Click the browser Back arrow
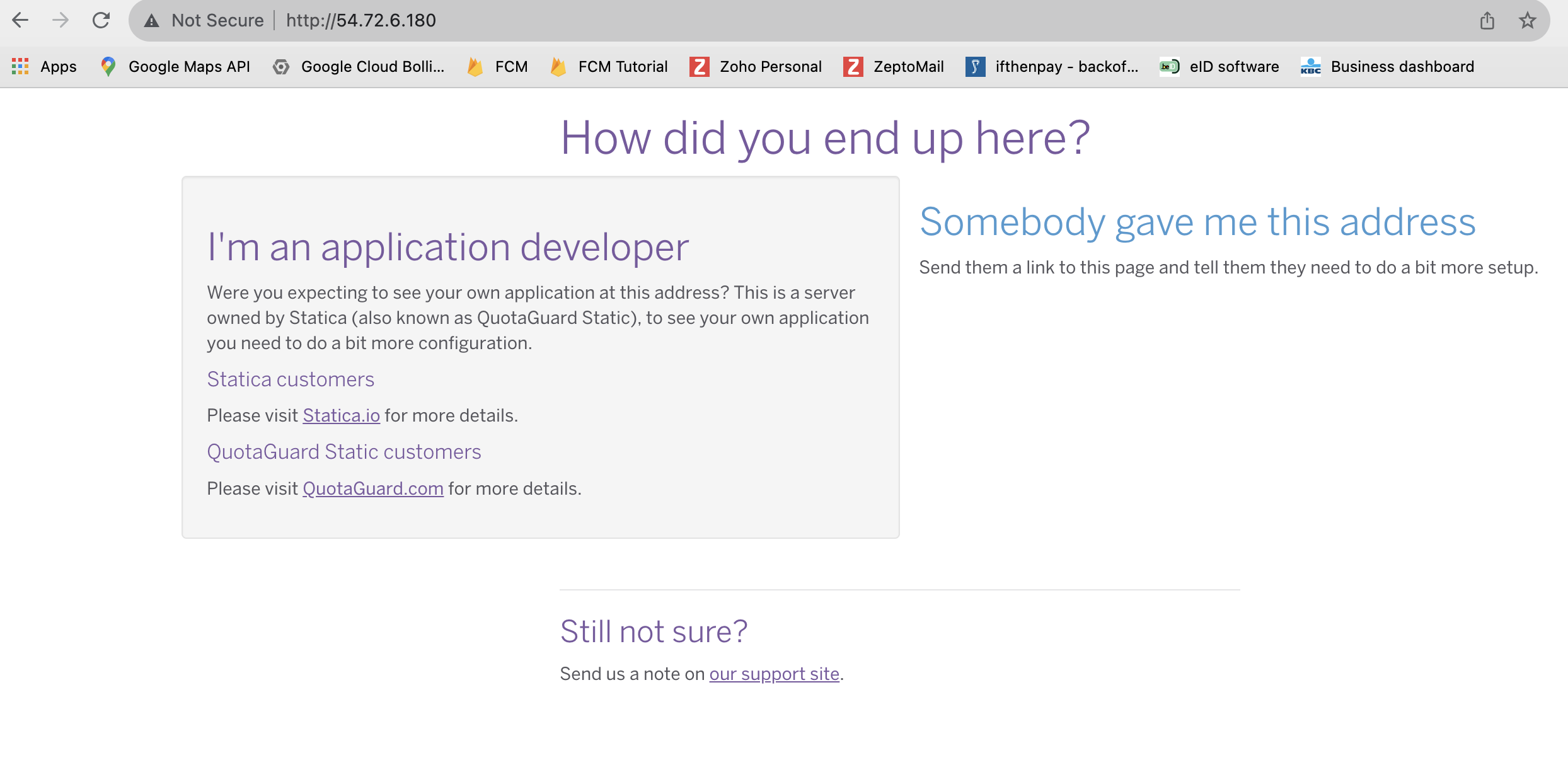The width and height of the screenshot is (1568, 760). click(20, 20)
